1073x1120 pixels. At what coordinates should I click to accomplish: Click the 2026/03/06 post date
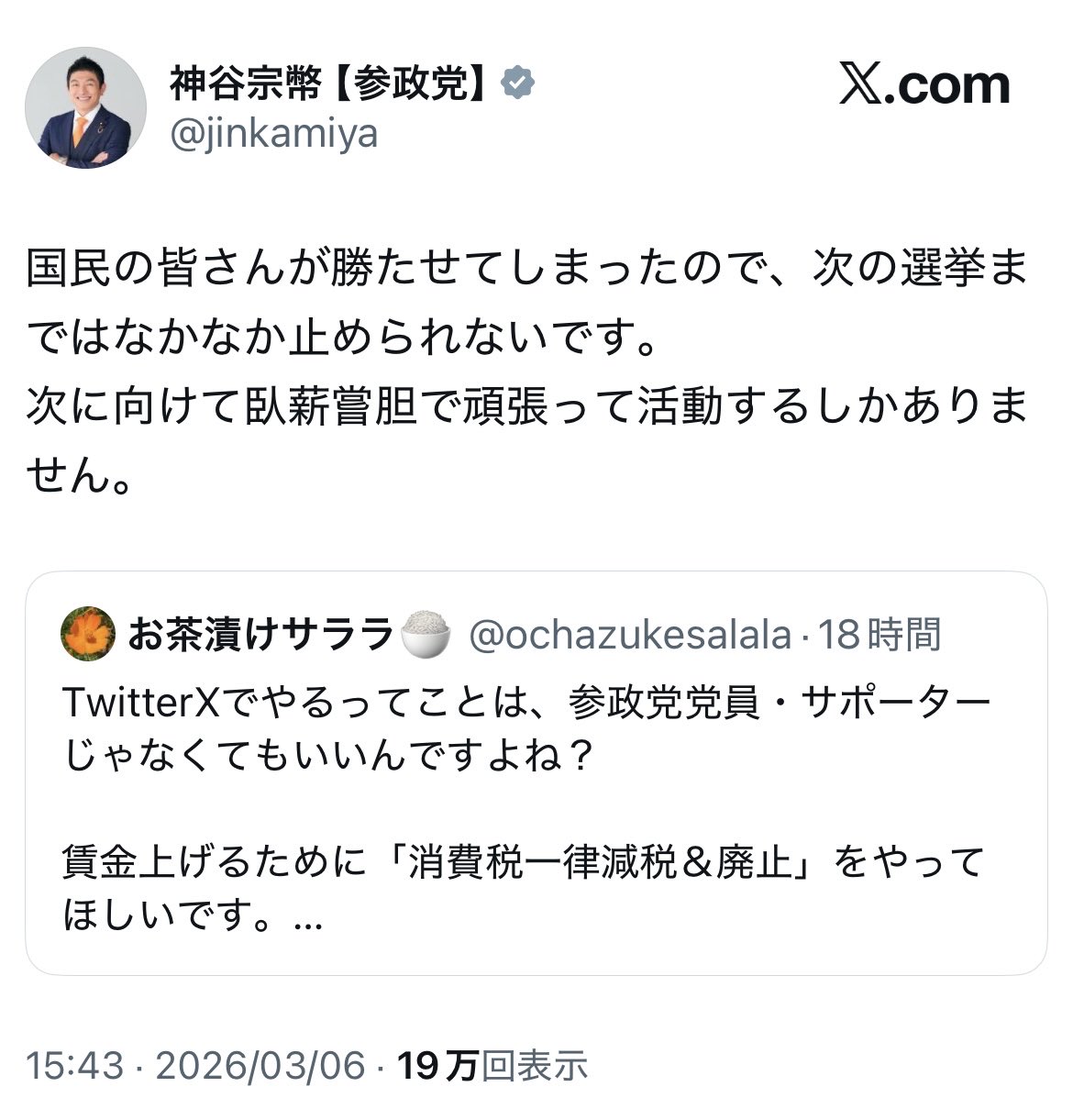pyautogui.click(x=260, y=1066)
